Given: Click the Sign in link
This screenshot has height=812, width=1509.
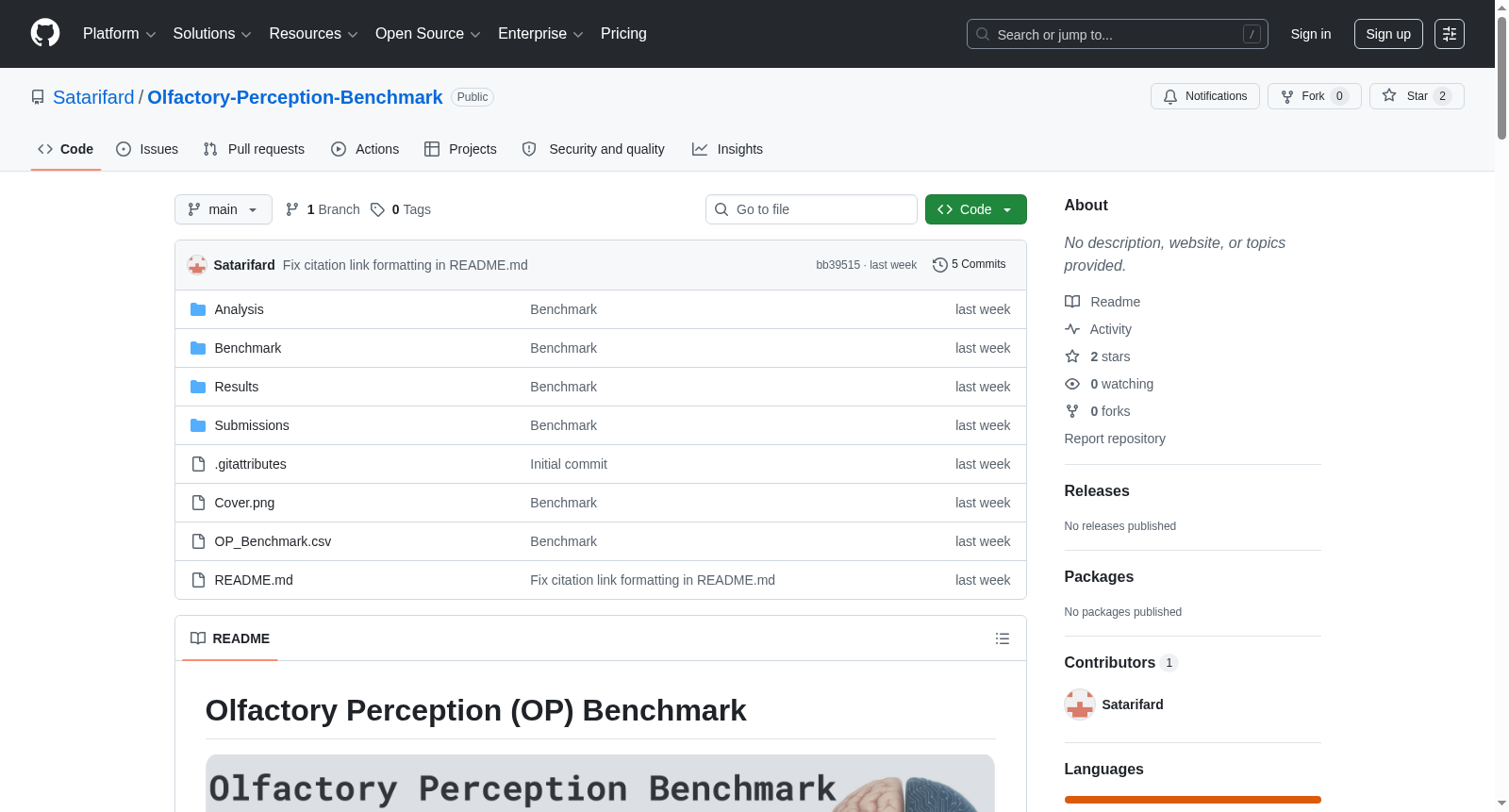Looking at the screenshot, I should [1311, 34].
